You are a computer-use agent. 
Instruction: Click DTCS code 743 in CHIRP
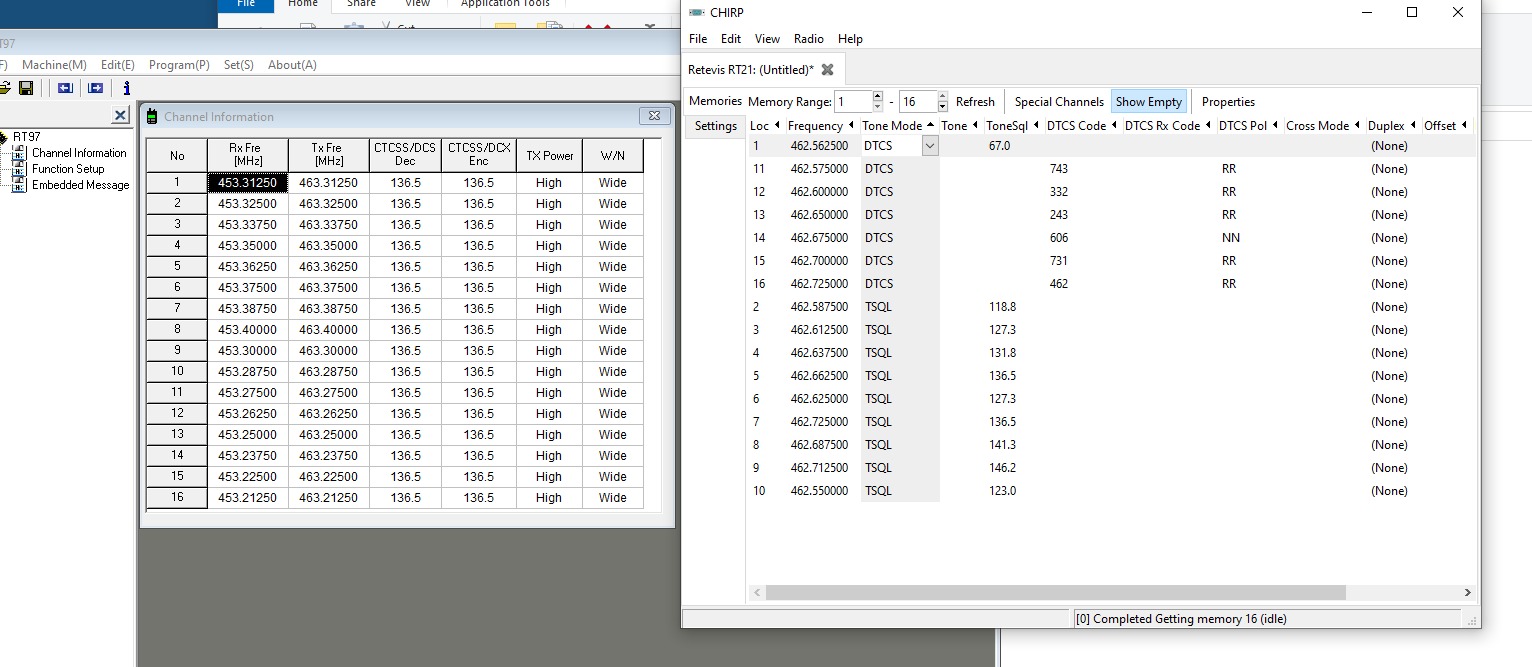(1059, 169)
